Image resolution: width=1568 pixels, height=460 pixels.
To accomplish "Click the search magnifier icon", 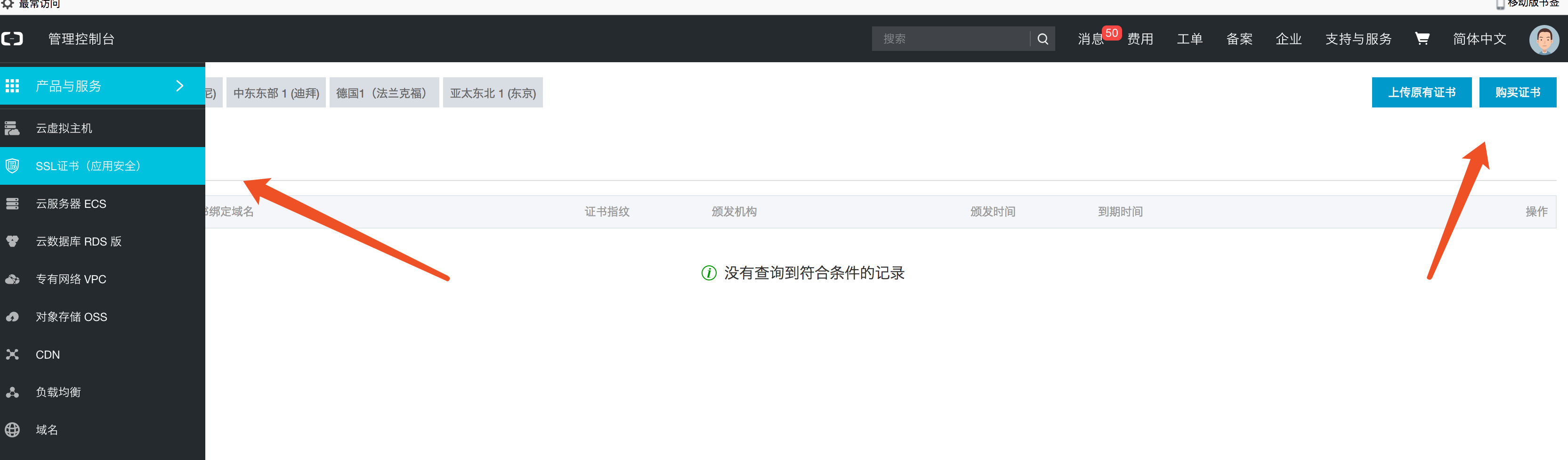I will 1043,39.
